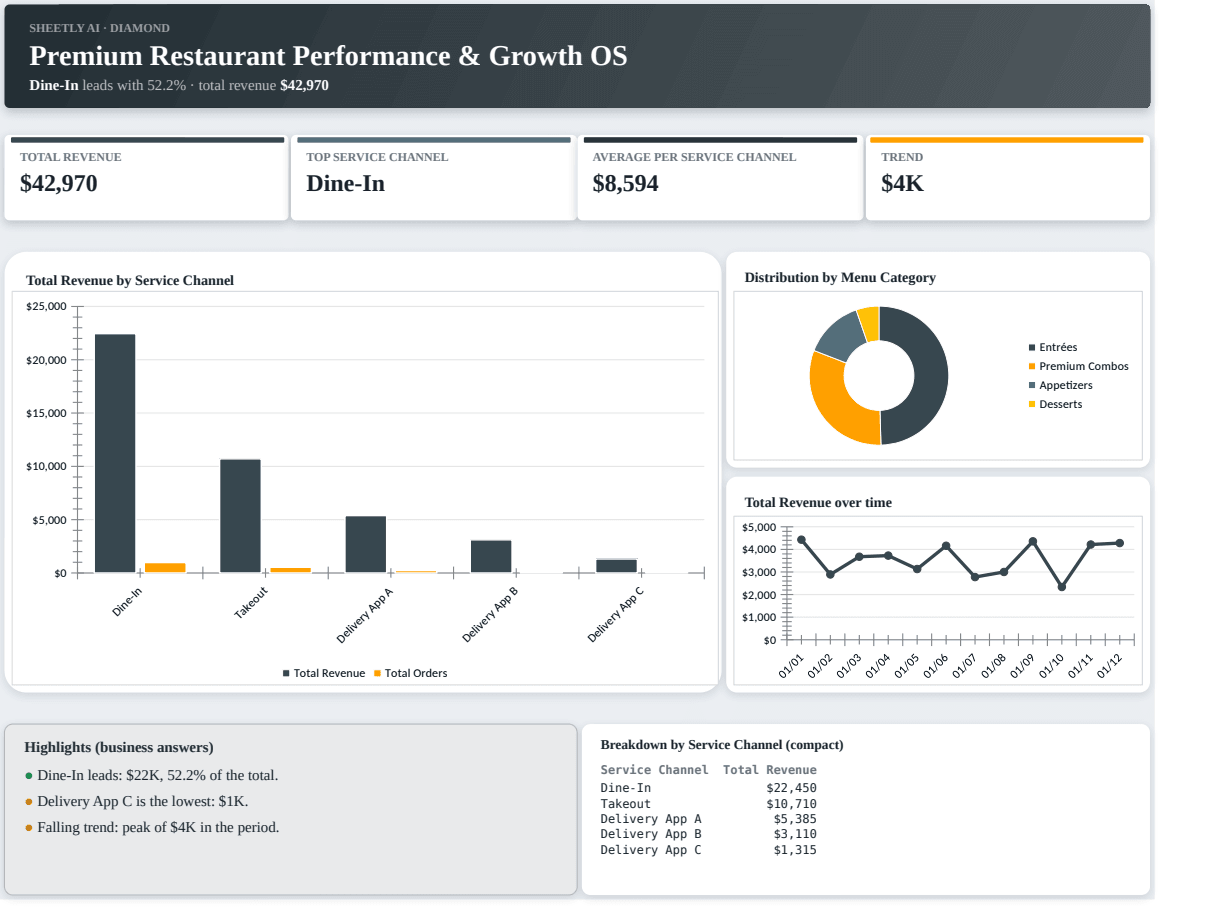Select the Delivery App C revenue bar
The image size is (1227, 922).
pyautogui.click(x=617, y=566)
